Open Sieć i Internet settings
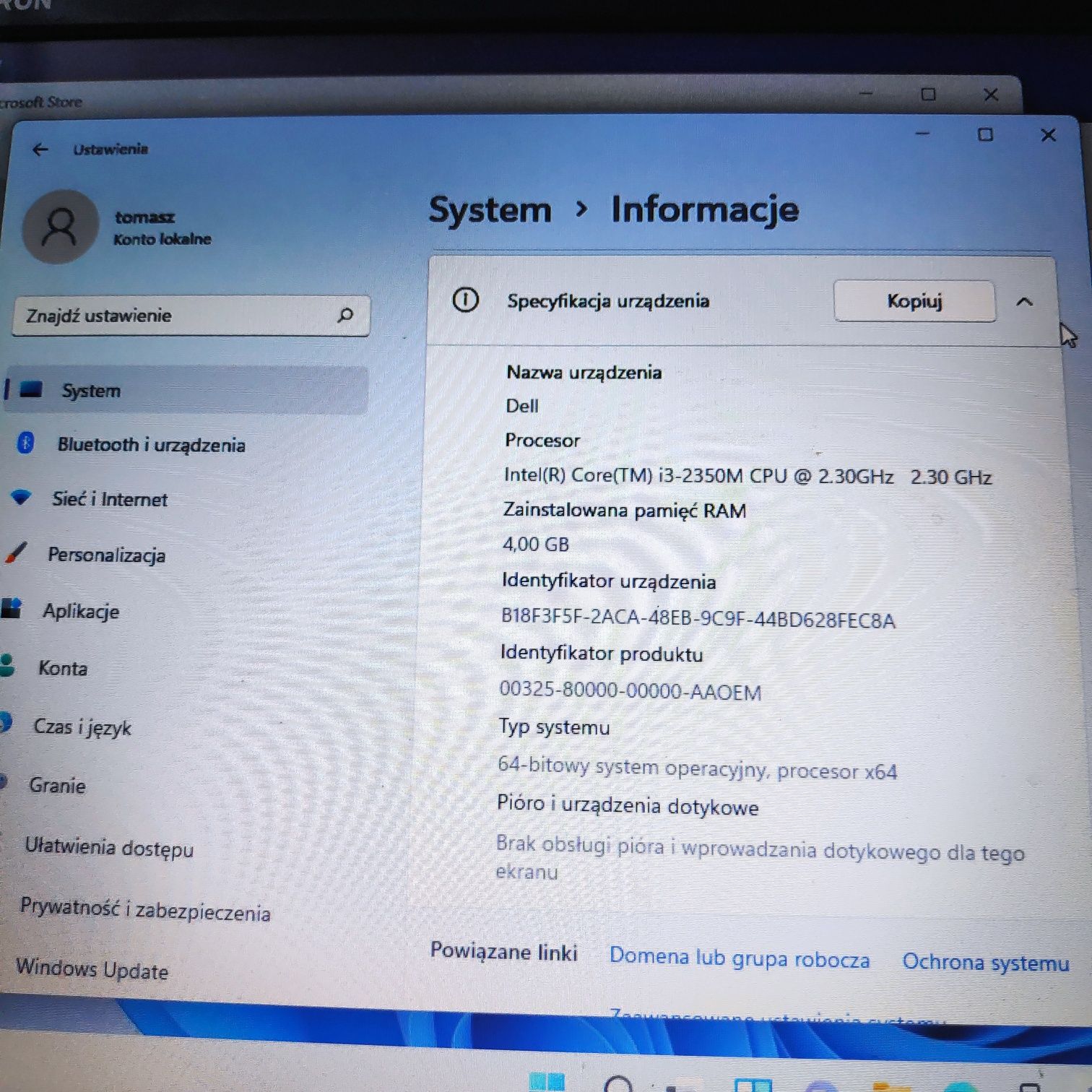Screen dimensions: 1092x1092 click(x=109, y=499)
